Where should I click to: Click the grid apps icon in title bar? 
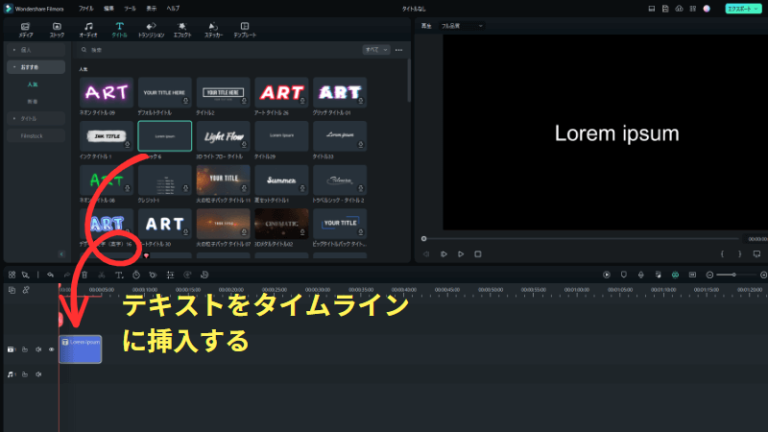pos(693,9)
